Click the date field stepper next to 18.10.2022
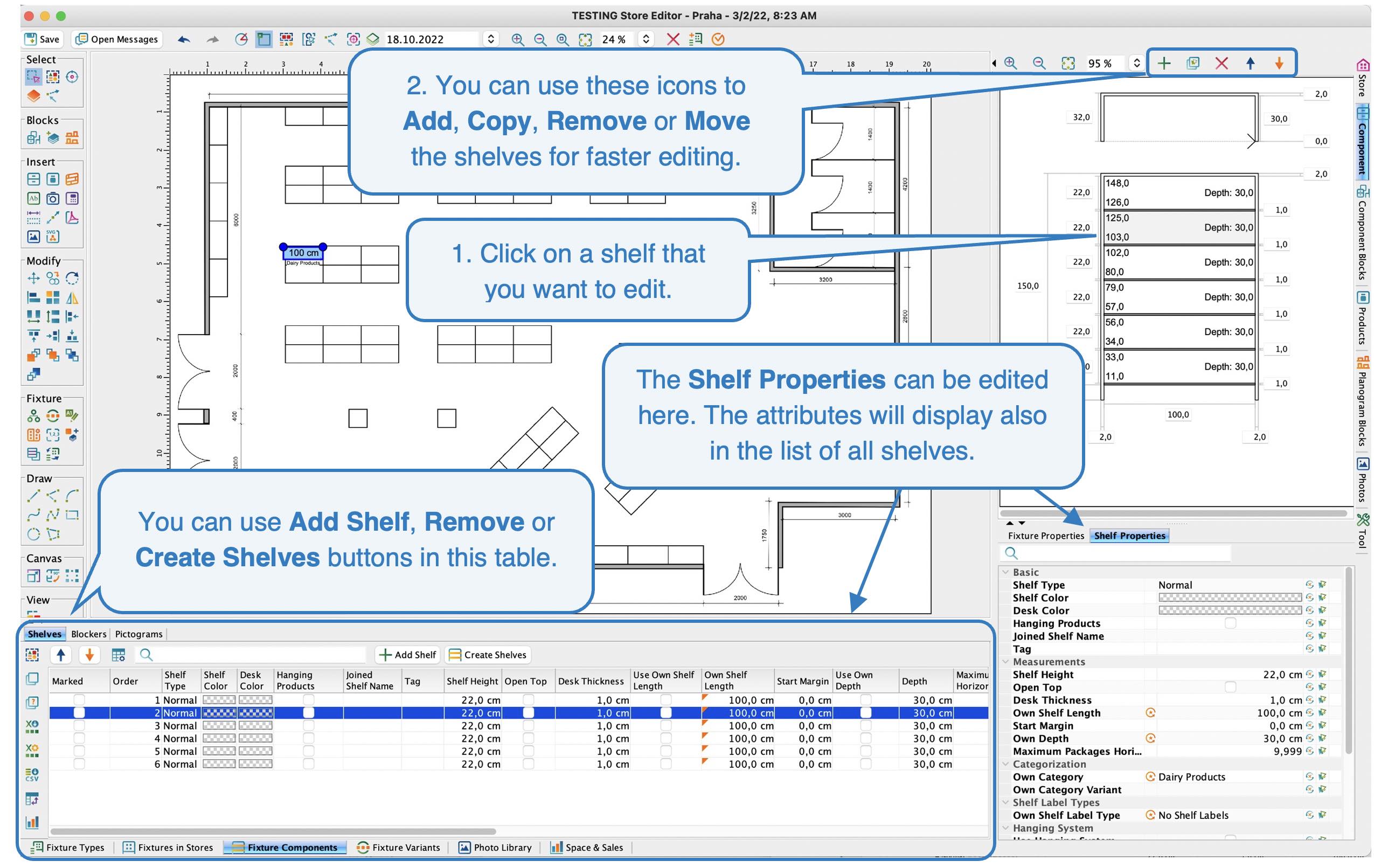 tap(491, 39)
